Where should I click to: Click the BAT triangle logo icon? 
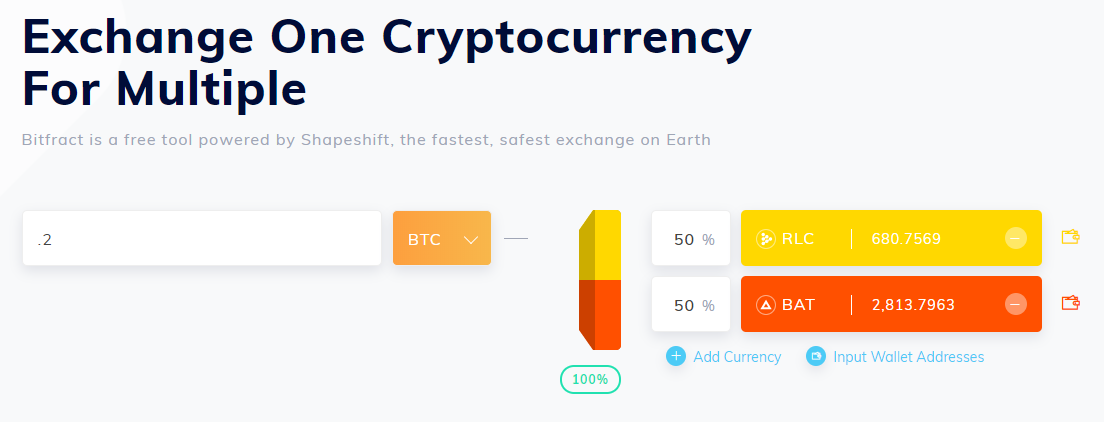coord(767,304)
